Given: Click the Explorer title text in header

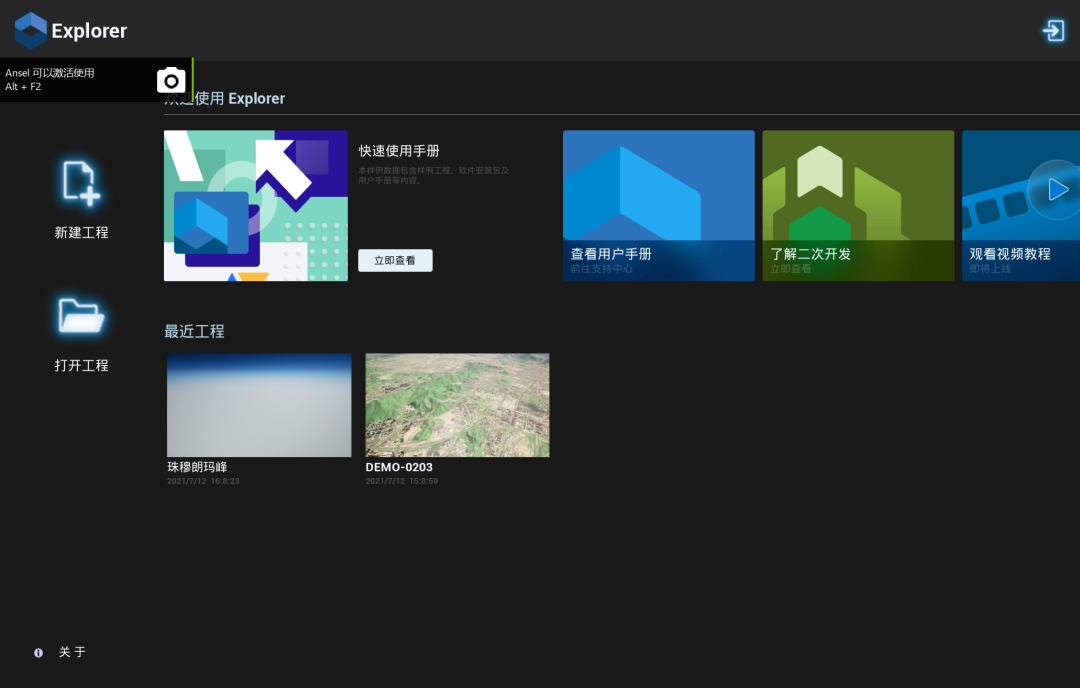Looking at the screenshot, I should click(x=88, y=30).
